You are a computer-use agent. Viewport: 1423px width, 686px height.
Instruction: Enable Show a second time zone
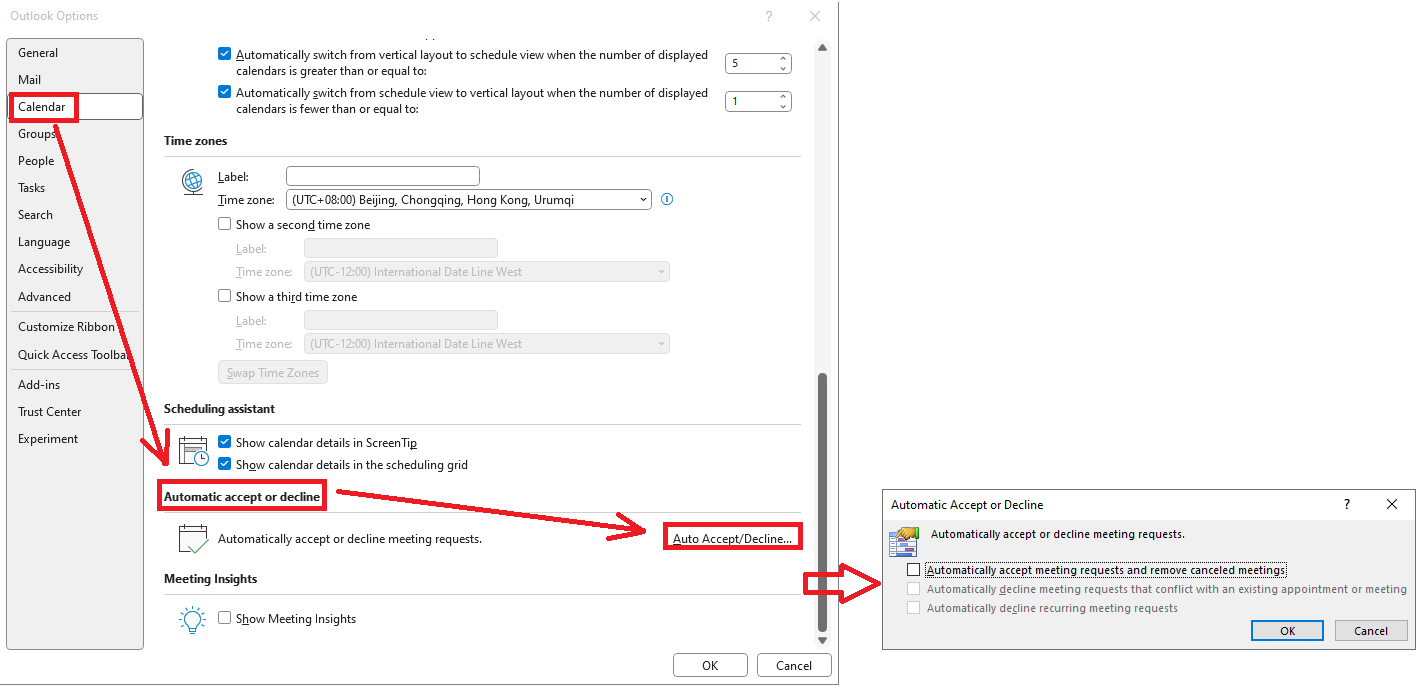pyautogui.click(x=224, y=225)
